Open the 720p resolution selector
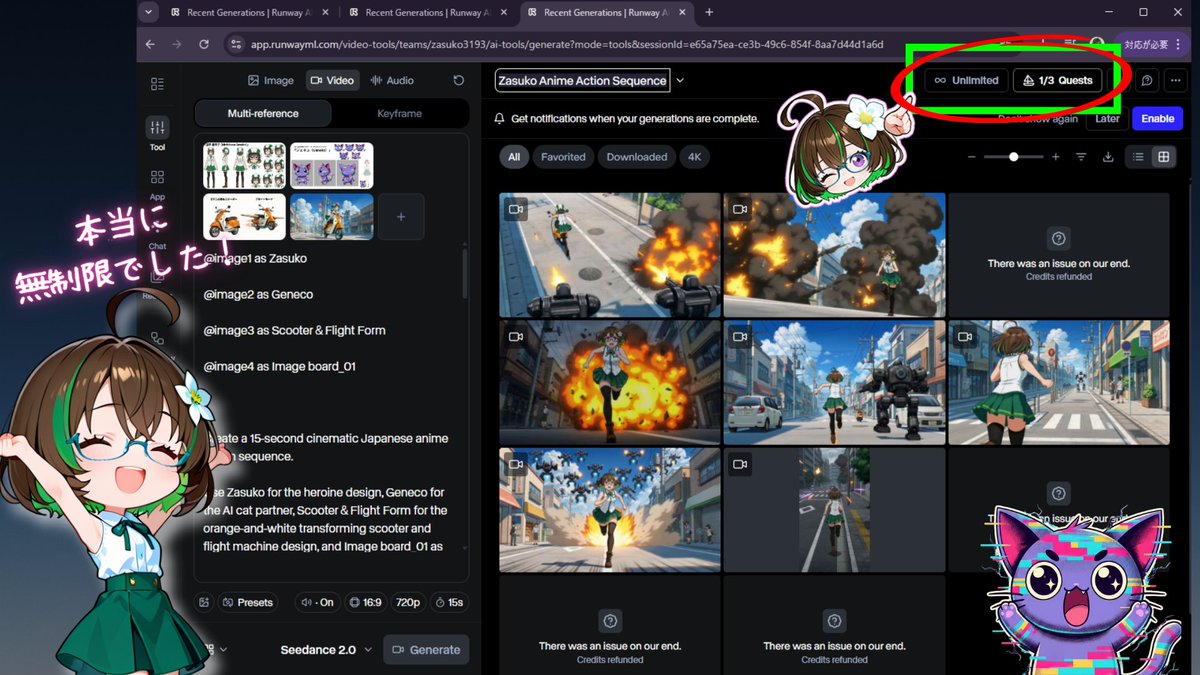Image resolution: width=1200 pixels, height=675 pixels. pyautogui.click(x=408, y=602)
